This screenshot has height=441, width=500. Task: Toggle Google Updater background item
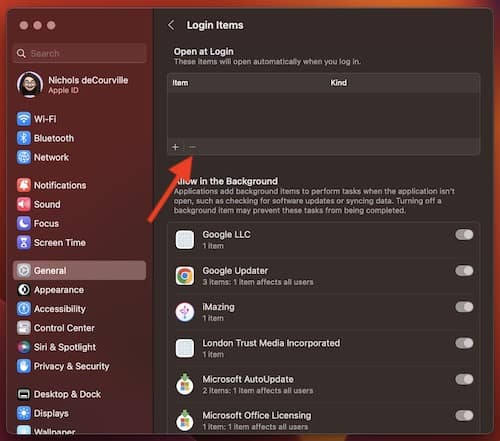point(464,271)
